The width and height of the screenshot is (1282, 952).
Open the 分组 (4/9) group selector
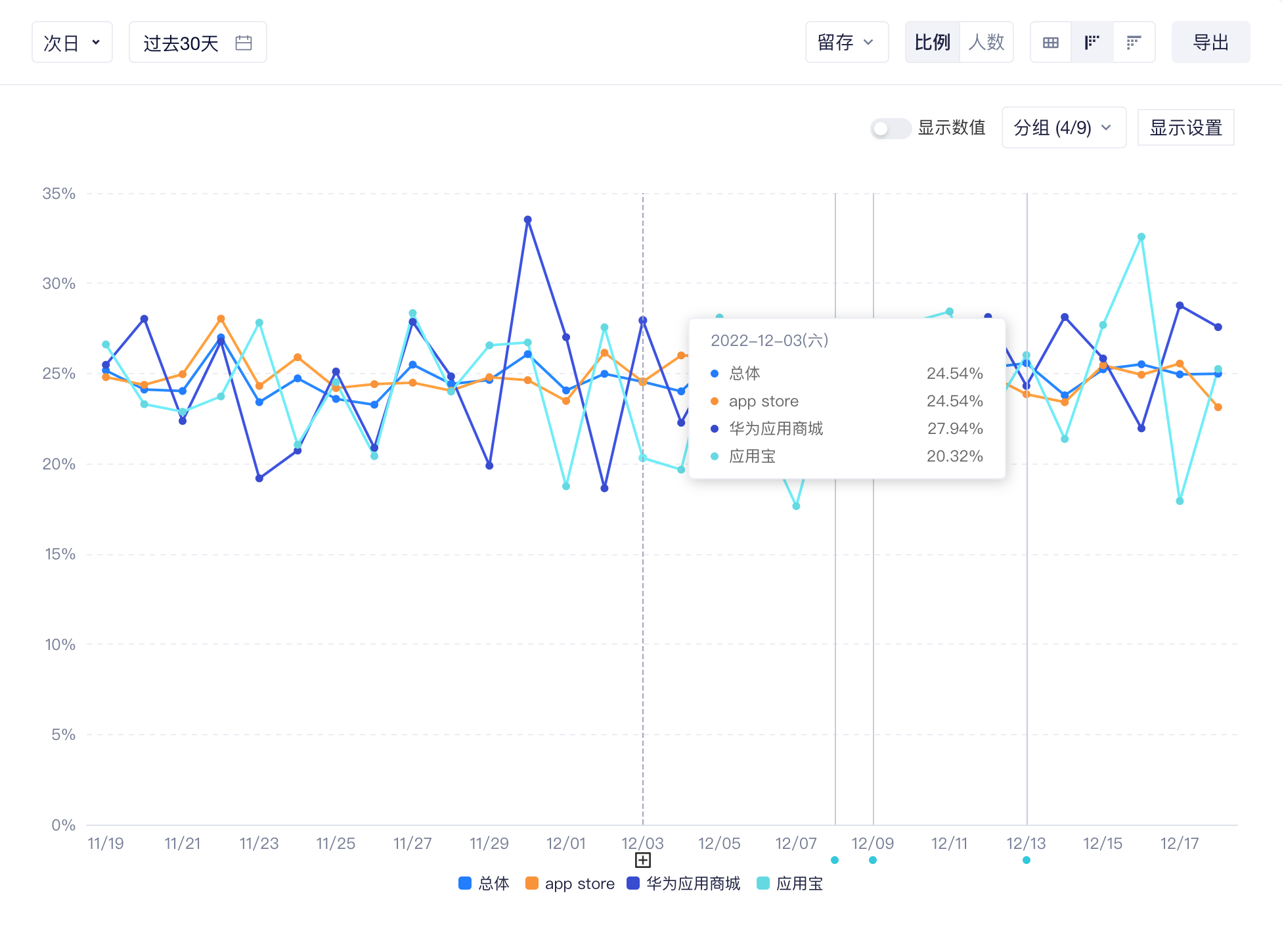coord(1063,128)
